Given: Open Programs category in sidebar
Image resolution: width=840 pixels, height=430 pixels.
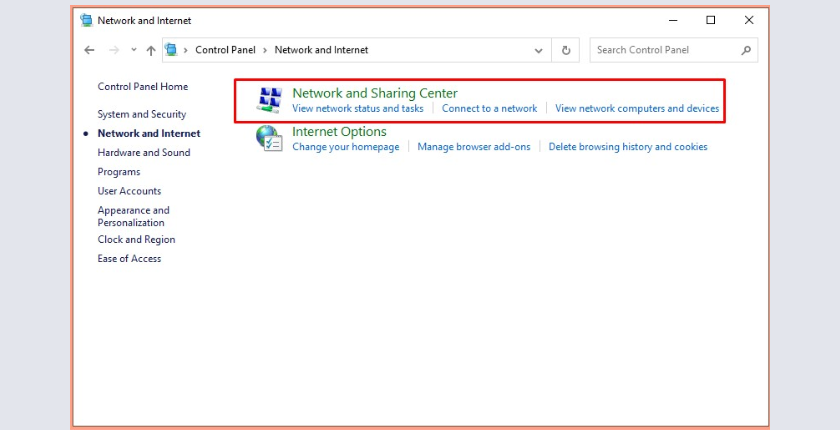Looking at the screenshot, I should [118, 172].
